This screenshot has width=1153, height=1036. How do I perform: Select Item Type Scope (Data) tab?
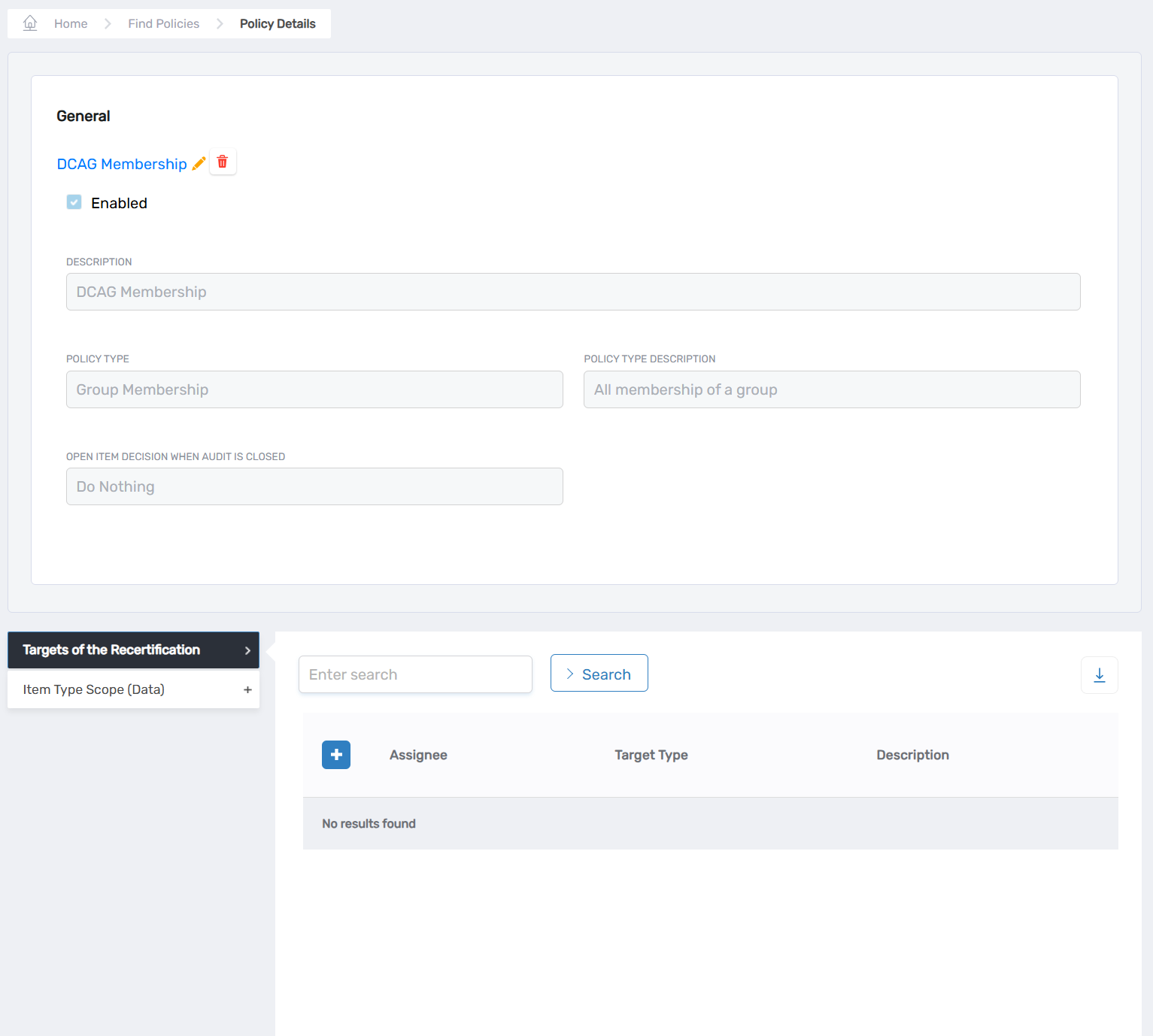click(94, 689)
